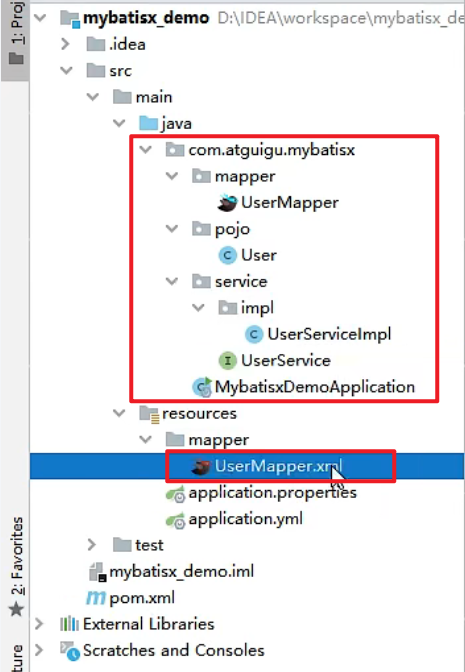The width and height of the screenshot is (465, 672).
Task: Select the mybatisx_demo.iml file name
Action: coord(182,572)
